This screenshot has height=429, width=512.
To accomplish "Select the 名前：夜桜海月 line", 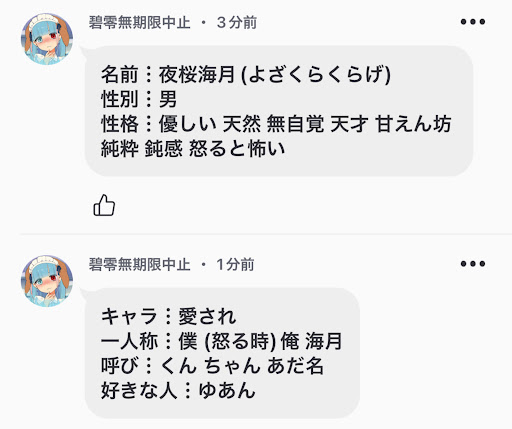I will click(246, 74).
